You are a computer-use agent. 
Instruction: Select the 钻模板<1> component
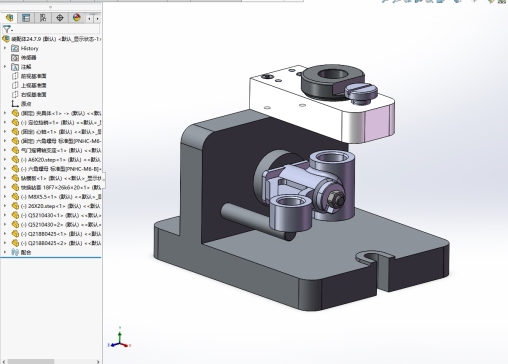(x=56, y=178)
